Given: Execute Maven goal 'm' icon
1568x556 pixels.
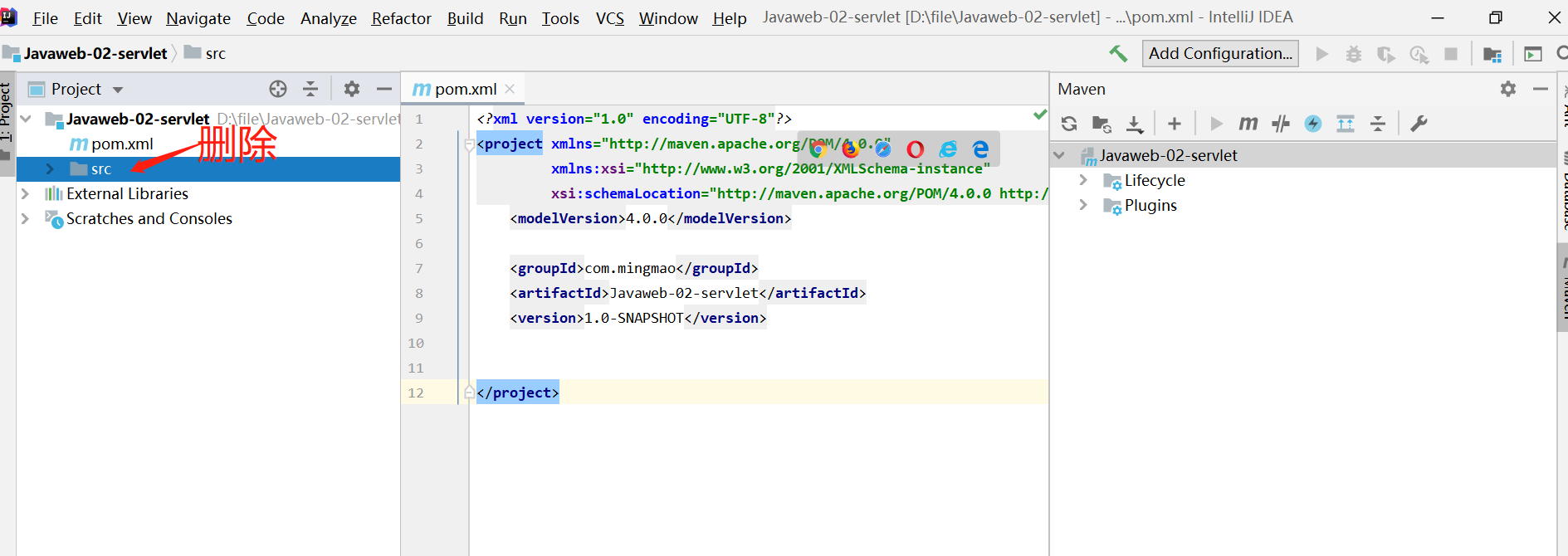Looking at the screenshot, I should pos(1248,124).
